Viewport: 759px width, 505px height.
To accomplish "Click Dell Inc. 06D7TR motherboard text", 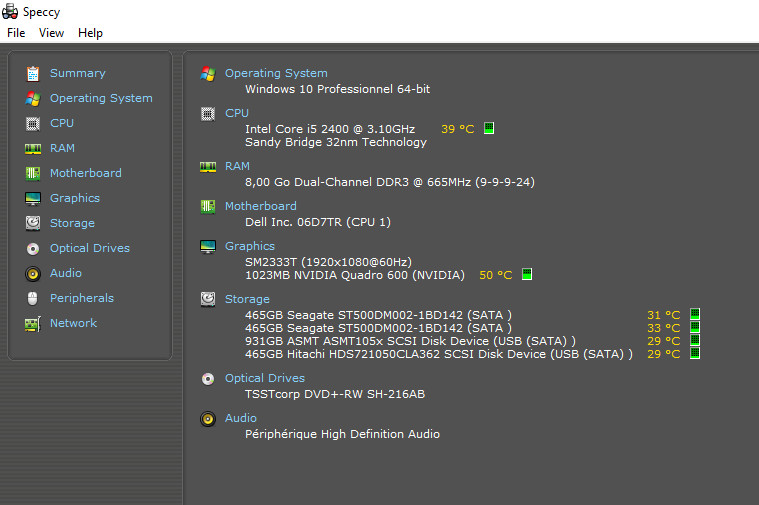I will [x=318, y=222].
